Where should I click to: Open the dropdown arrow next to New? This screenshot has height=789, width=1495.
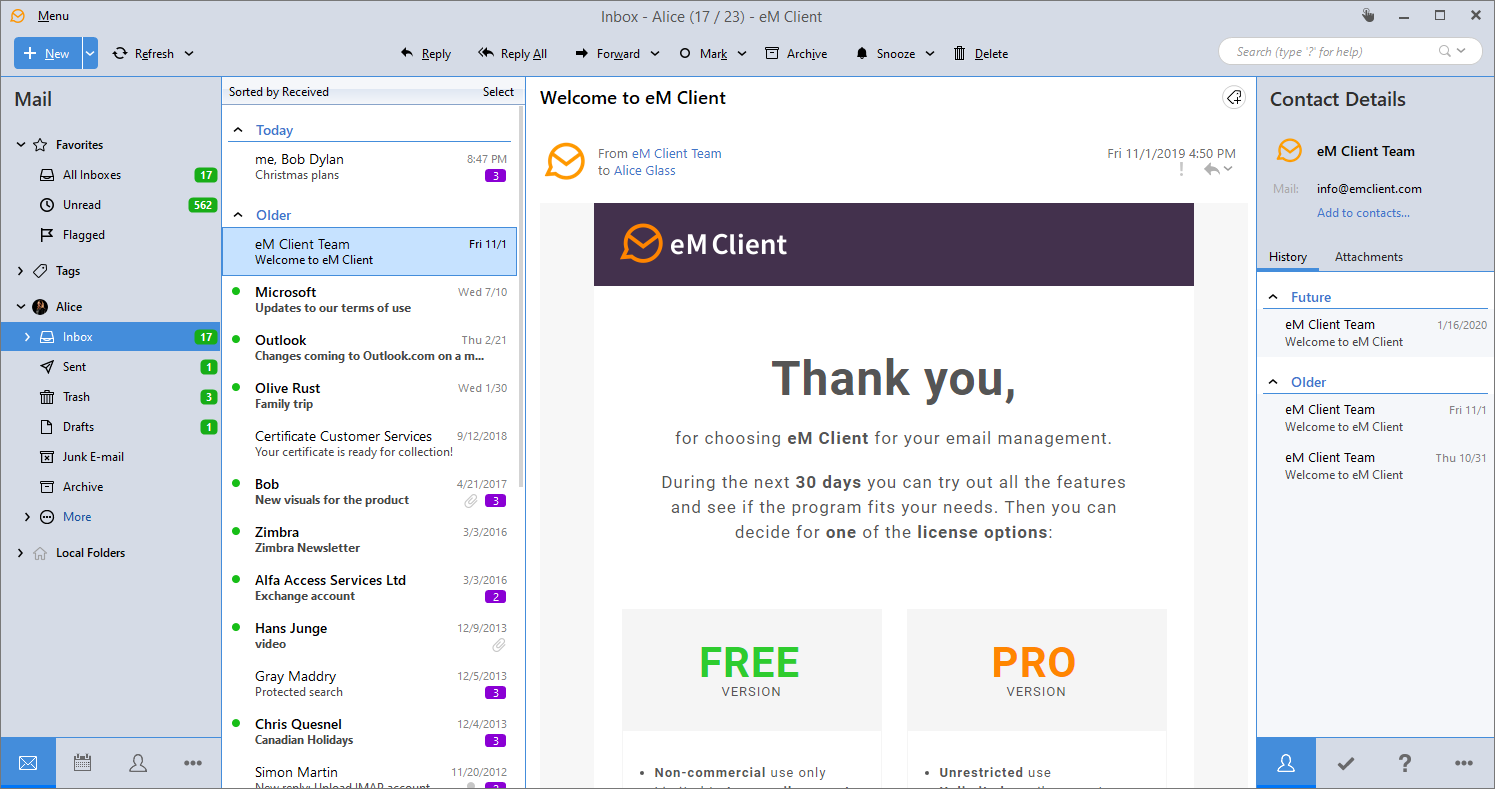click(x=90, y=54)
